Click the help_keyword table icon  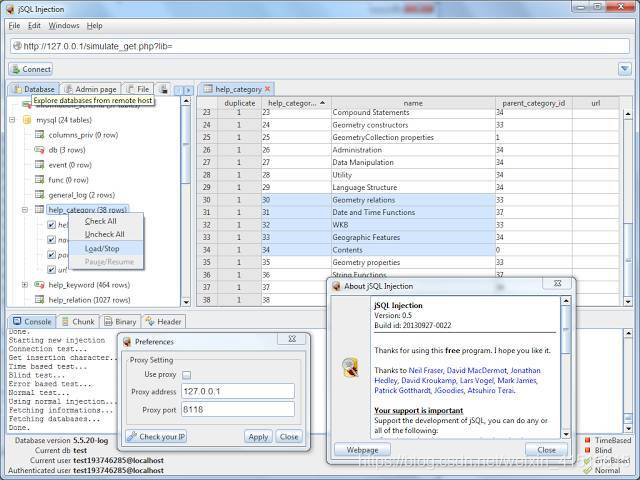[x=40, y=284]
